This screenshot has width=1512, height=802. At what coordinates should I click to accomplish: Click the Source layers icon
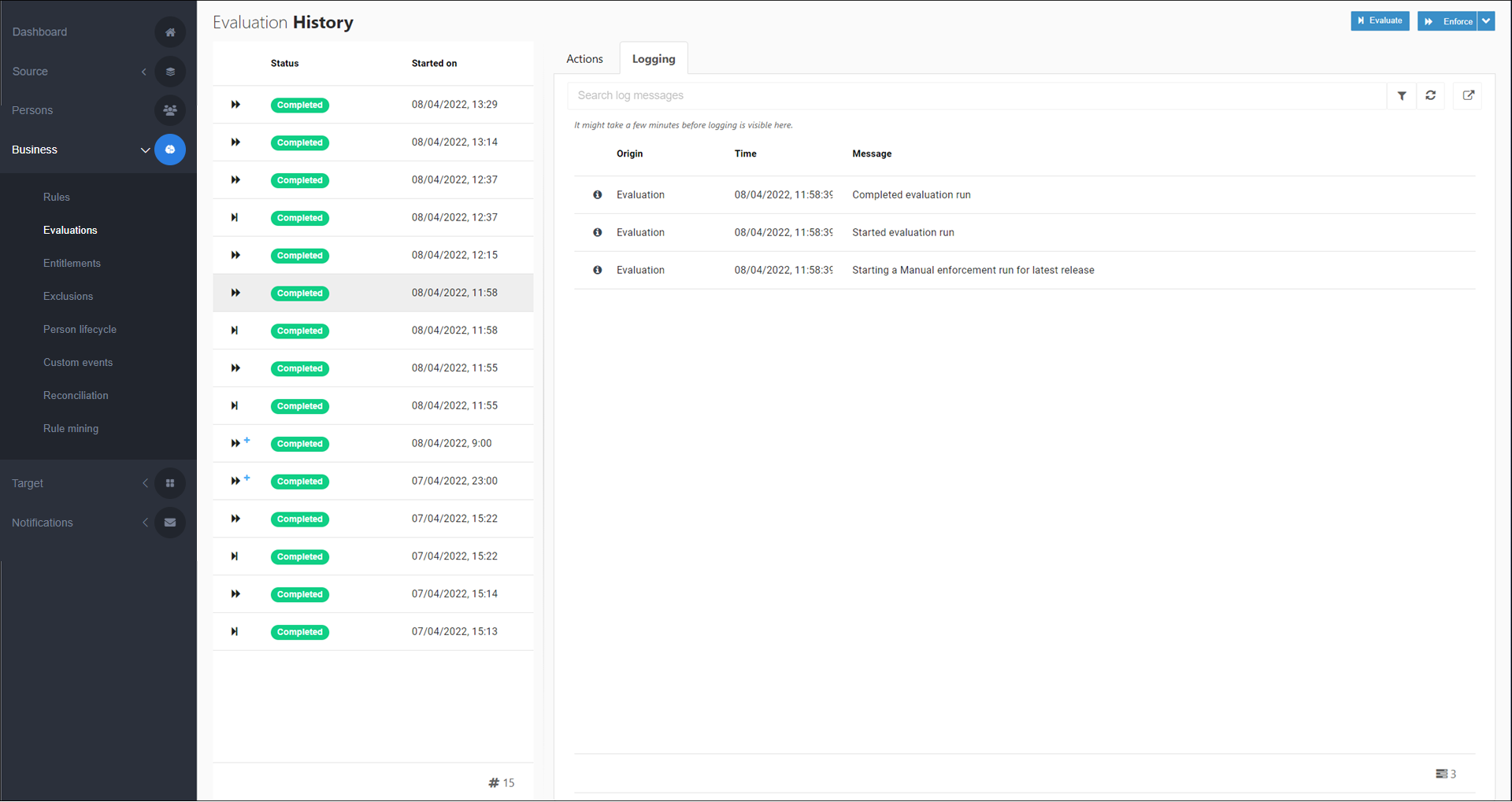pyautogui.click(x=170, y=72)
